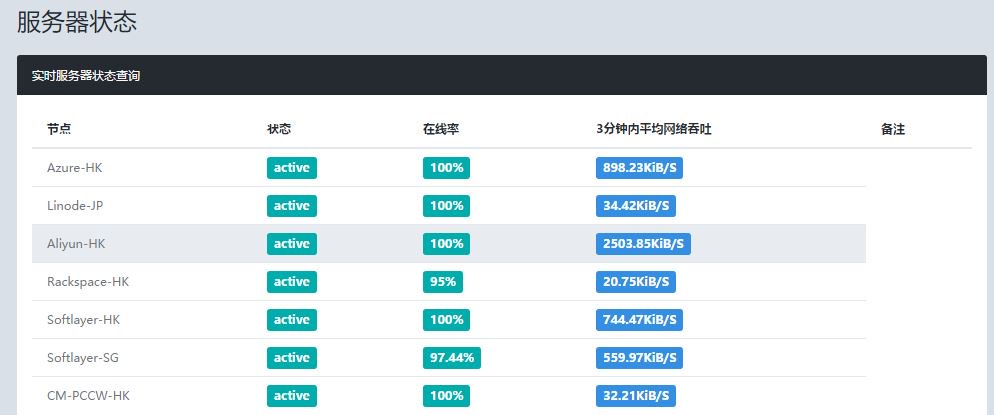Viewport: 994px width, 415px height.
Task: Click the 2503.85KiB/S throughput badge
Action: pos(643,244)
